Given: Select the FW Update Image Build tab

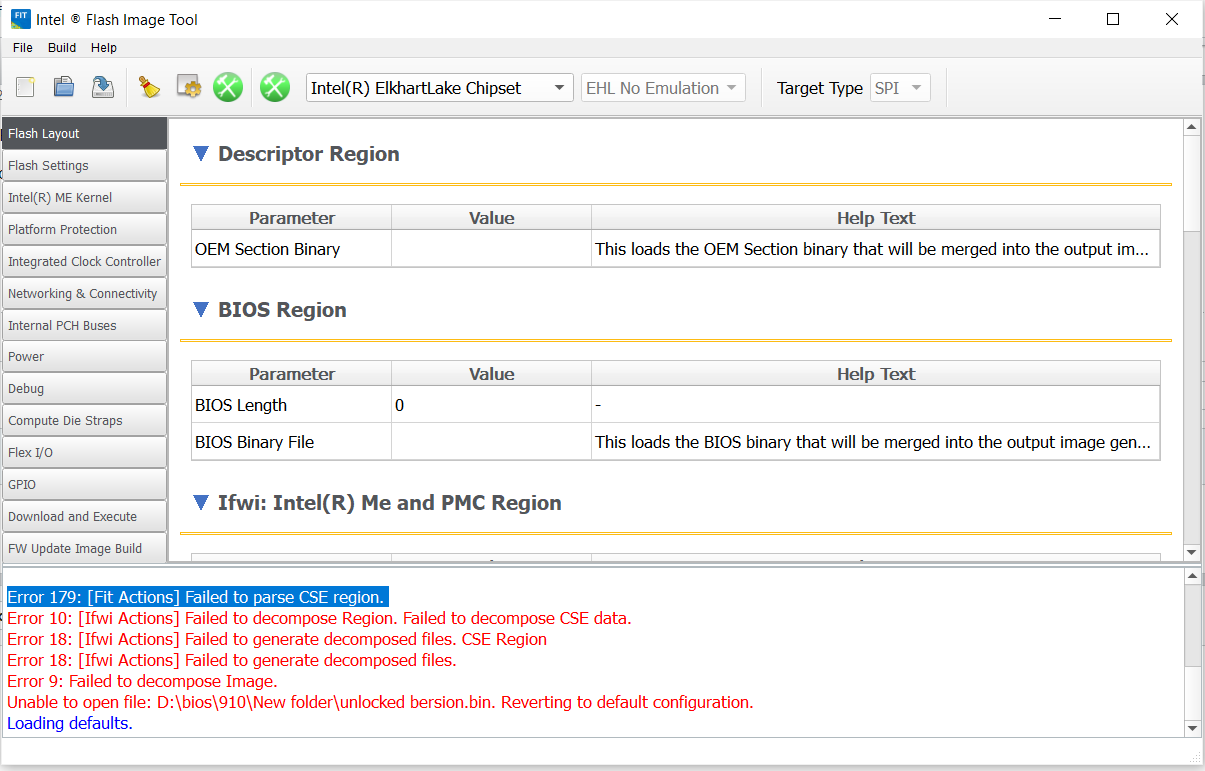Looking at the screenshot, I should point(84,548).
